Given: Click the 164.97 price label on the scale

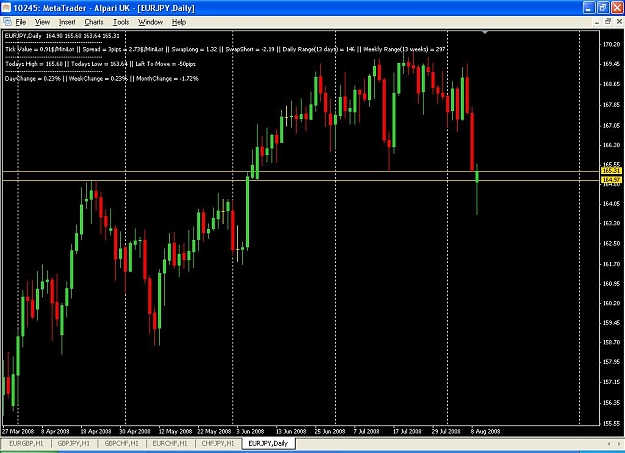Looking at the screenshot, I should [x=611, y=180].
